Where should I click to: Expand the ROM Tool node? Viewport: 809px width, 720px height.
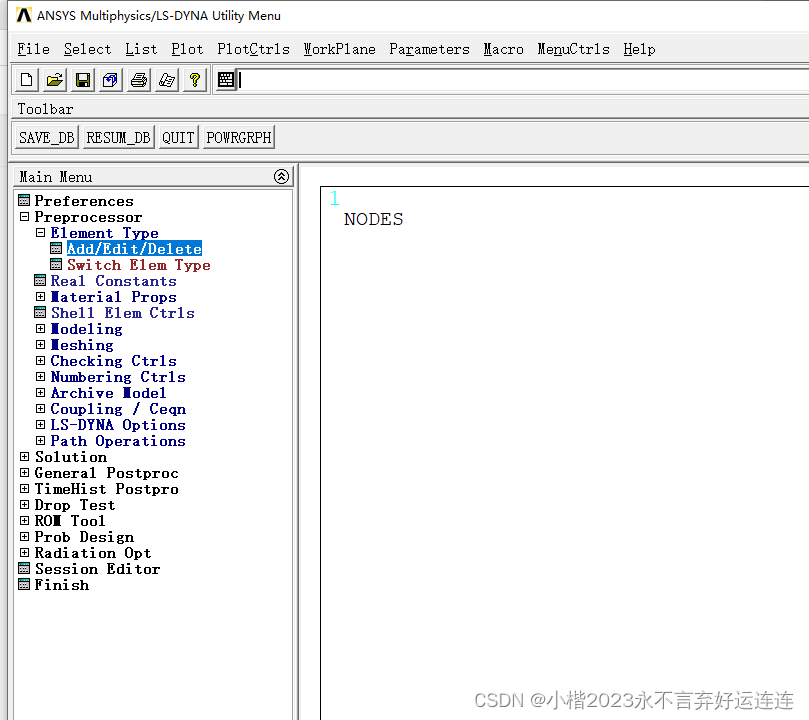click(24, 520)
